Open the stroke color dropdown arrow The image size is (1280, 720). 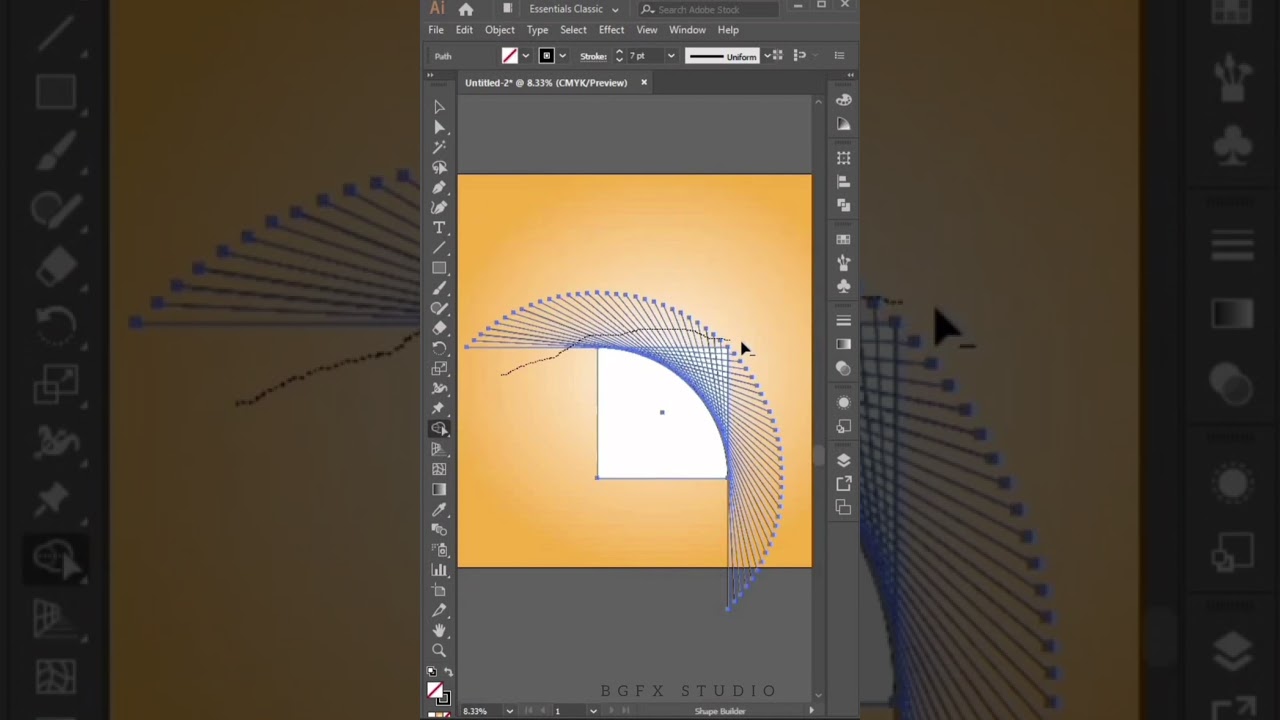[x=562, y=56]
